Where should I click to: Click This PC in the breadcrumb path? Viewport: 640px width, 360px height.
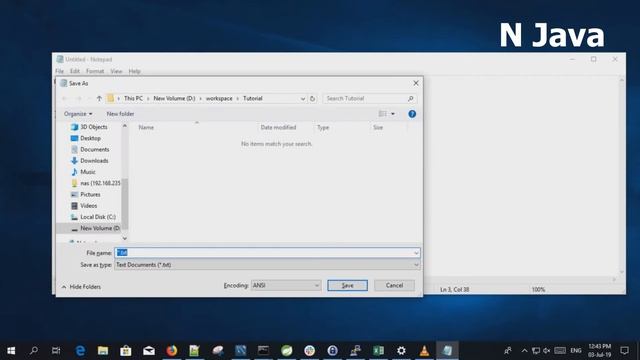coord(133,98)
